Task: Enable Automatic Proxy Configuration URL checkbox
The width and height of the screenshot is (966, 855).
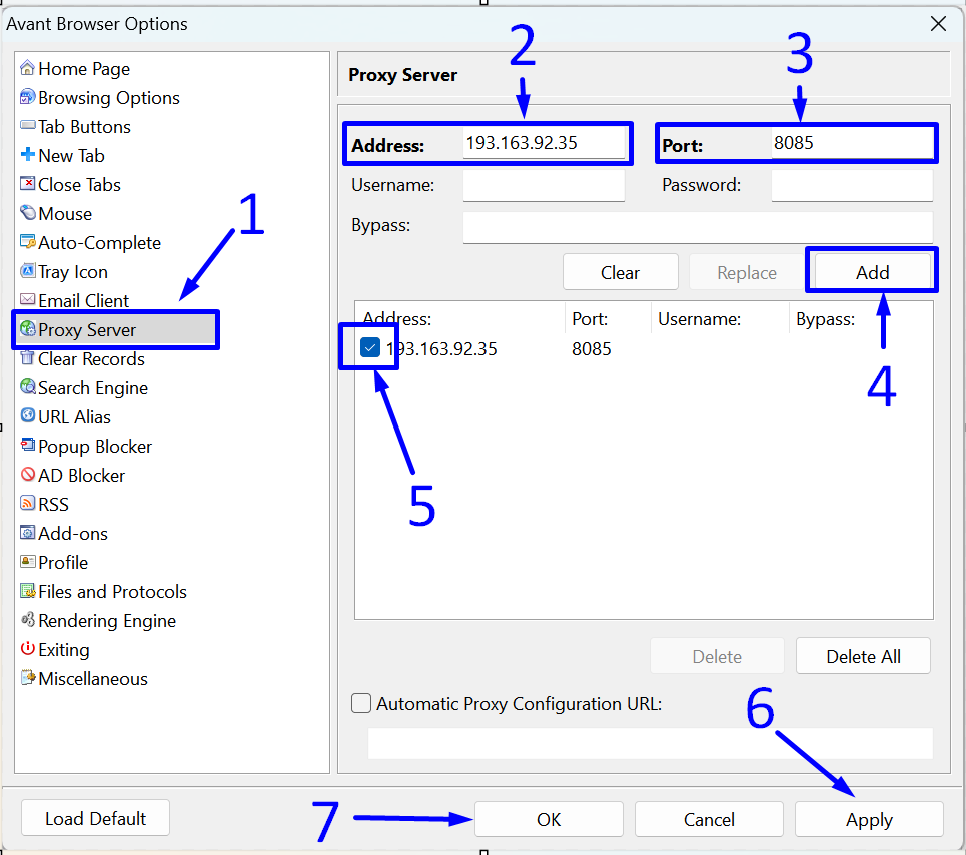Action: (362, 704)
